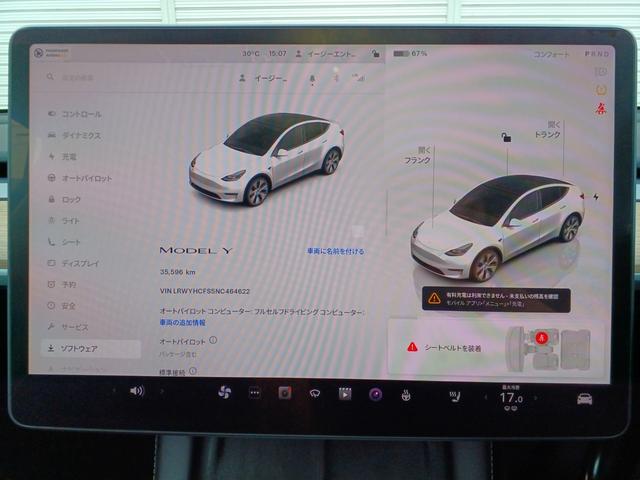Tap the windshield wiper icon

315,393
